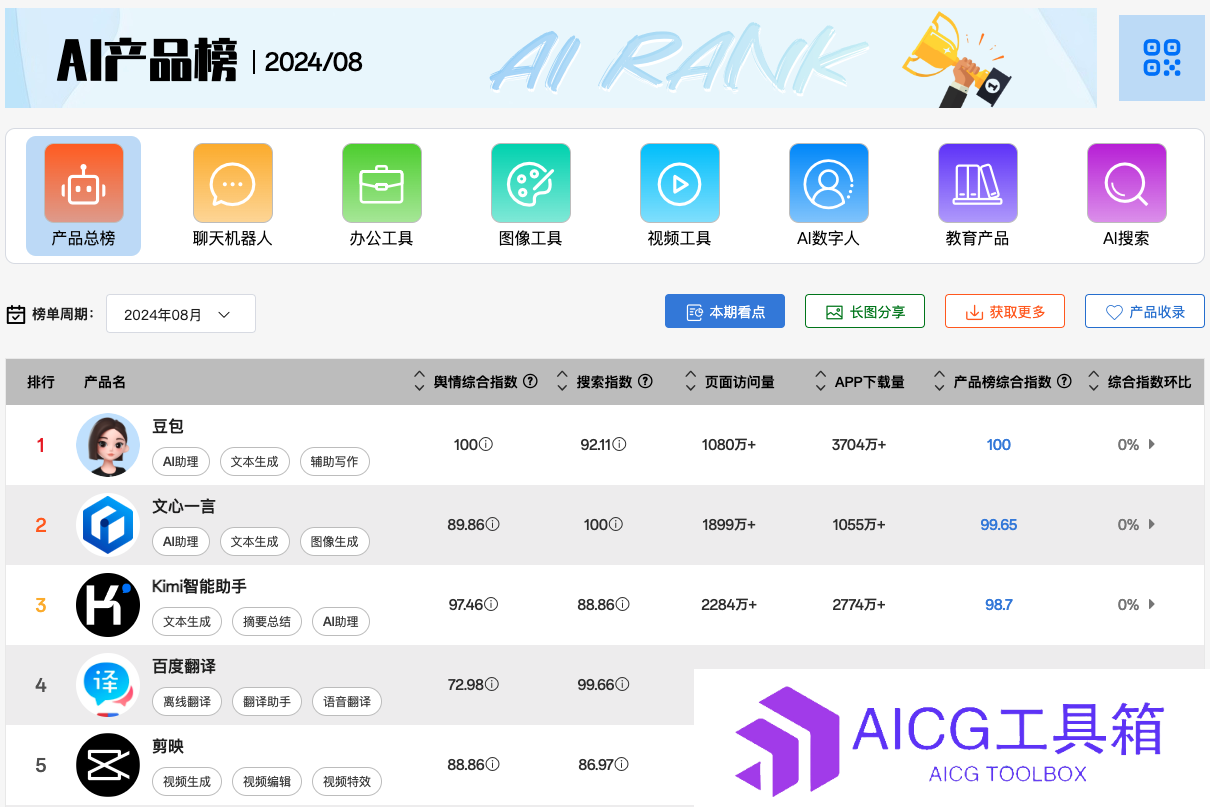Click the 离线翻译 tag under 百度翻译
This screenshot has height=807, width=1210.
[187, 701]
